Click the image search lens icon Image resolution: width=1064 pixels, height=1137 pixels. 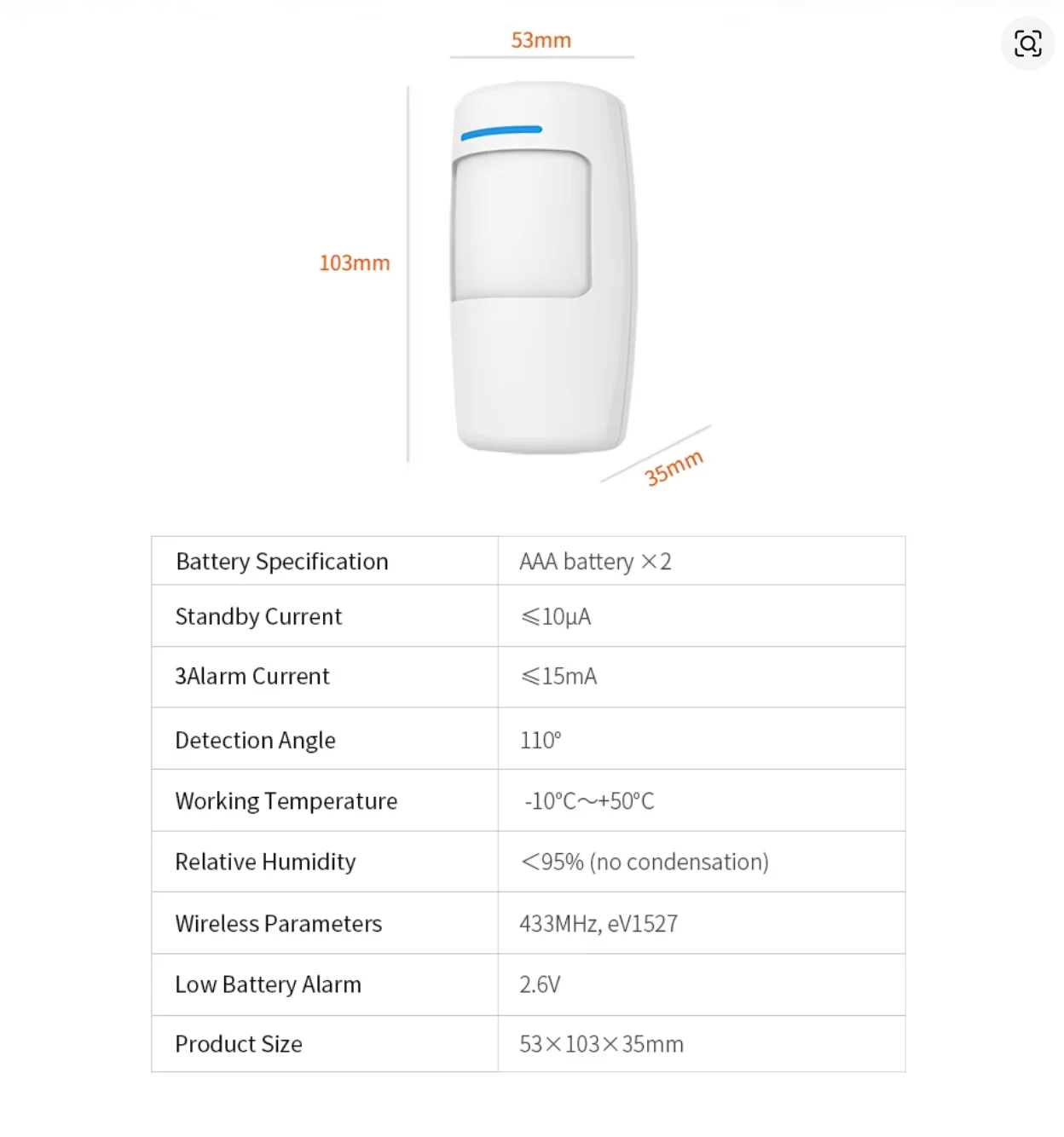(x=1027, y=43)
